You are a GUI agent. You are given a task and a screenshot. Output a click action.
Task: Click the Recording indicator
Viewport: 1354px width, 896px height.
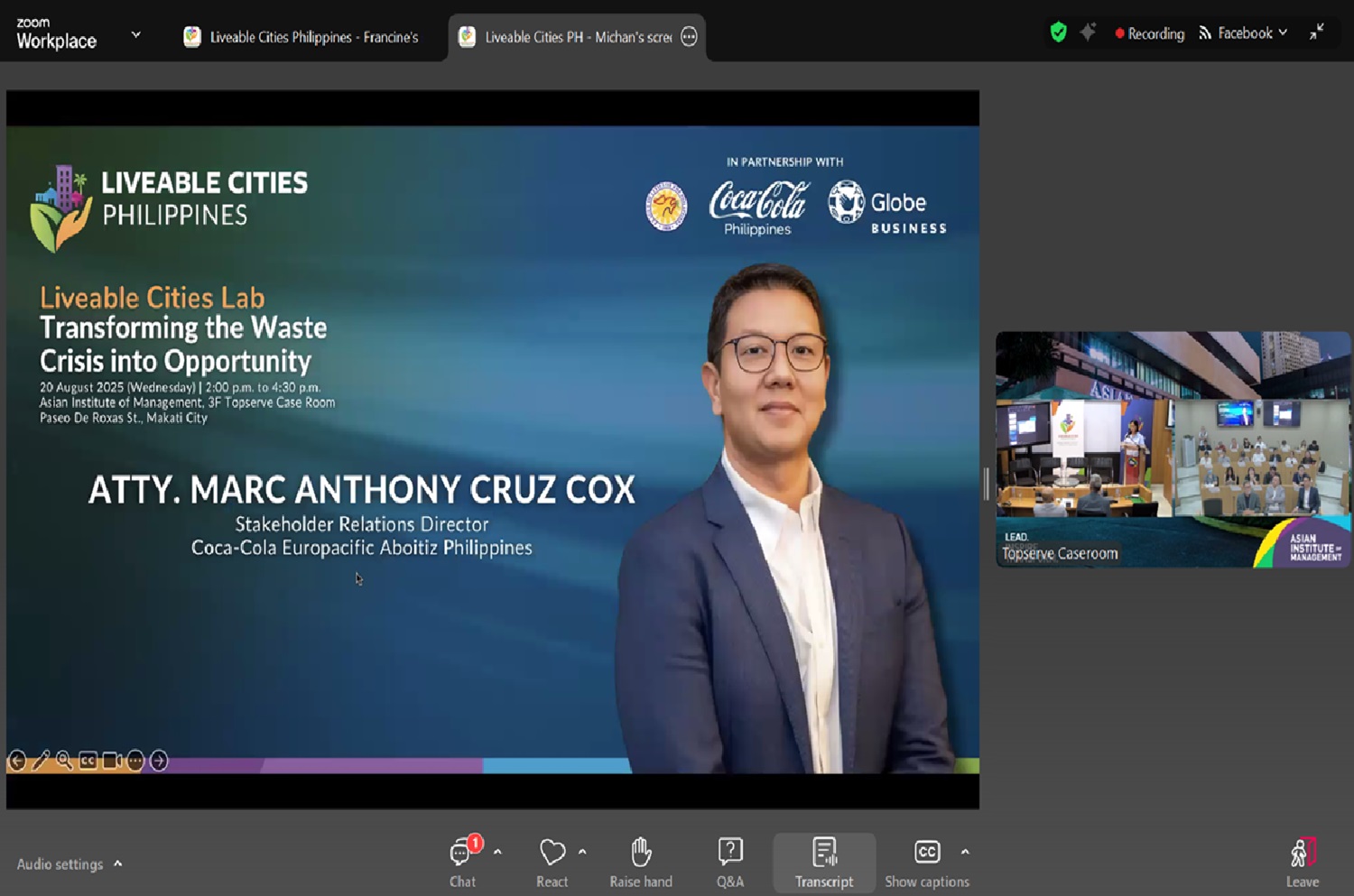coord(1149,33)
